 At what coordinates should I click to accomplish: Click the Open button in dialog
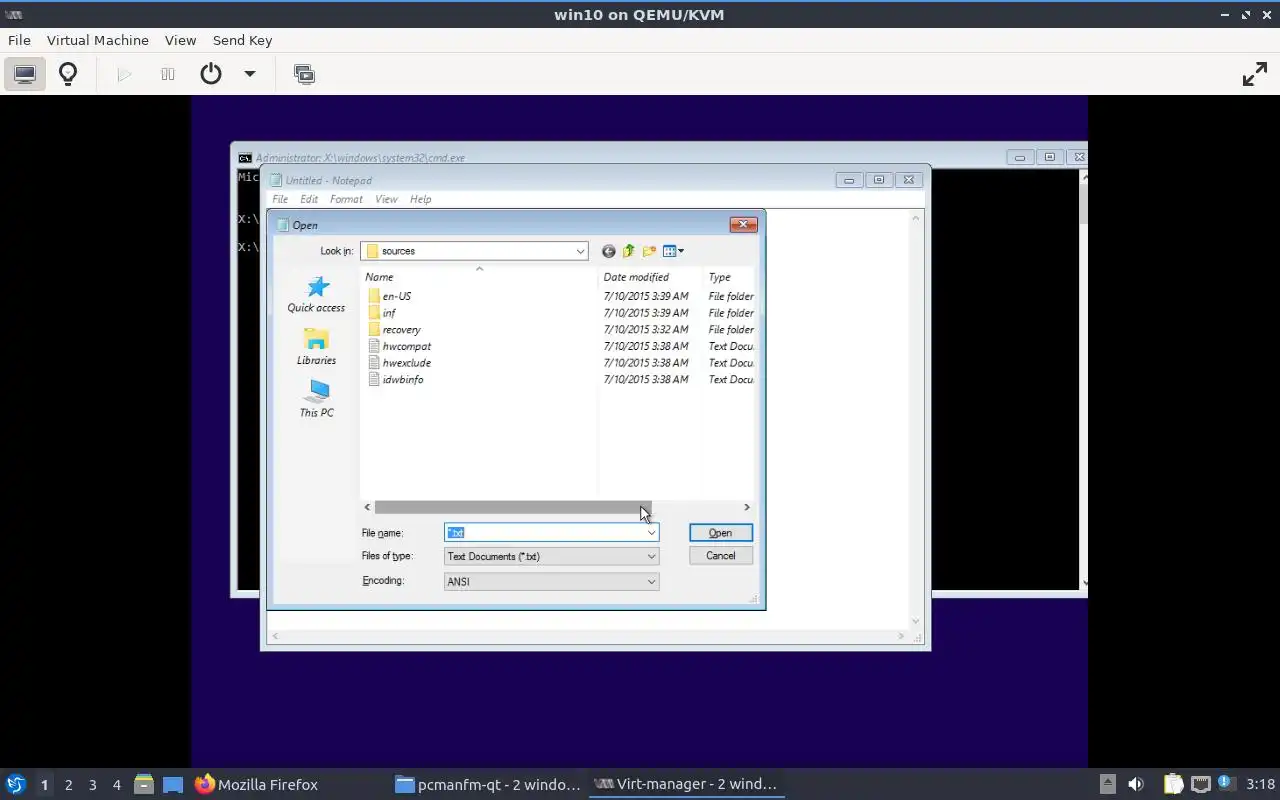coord(720,533)
